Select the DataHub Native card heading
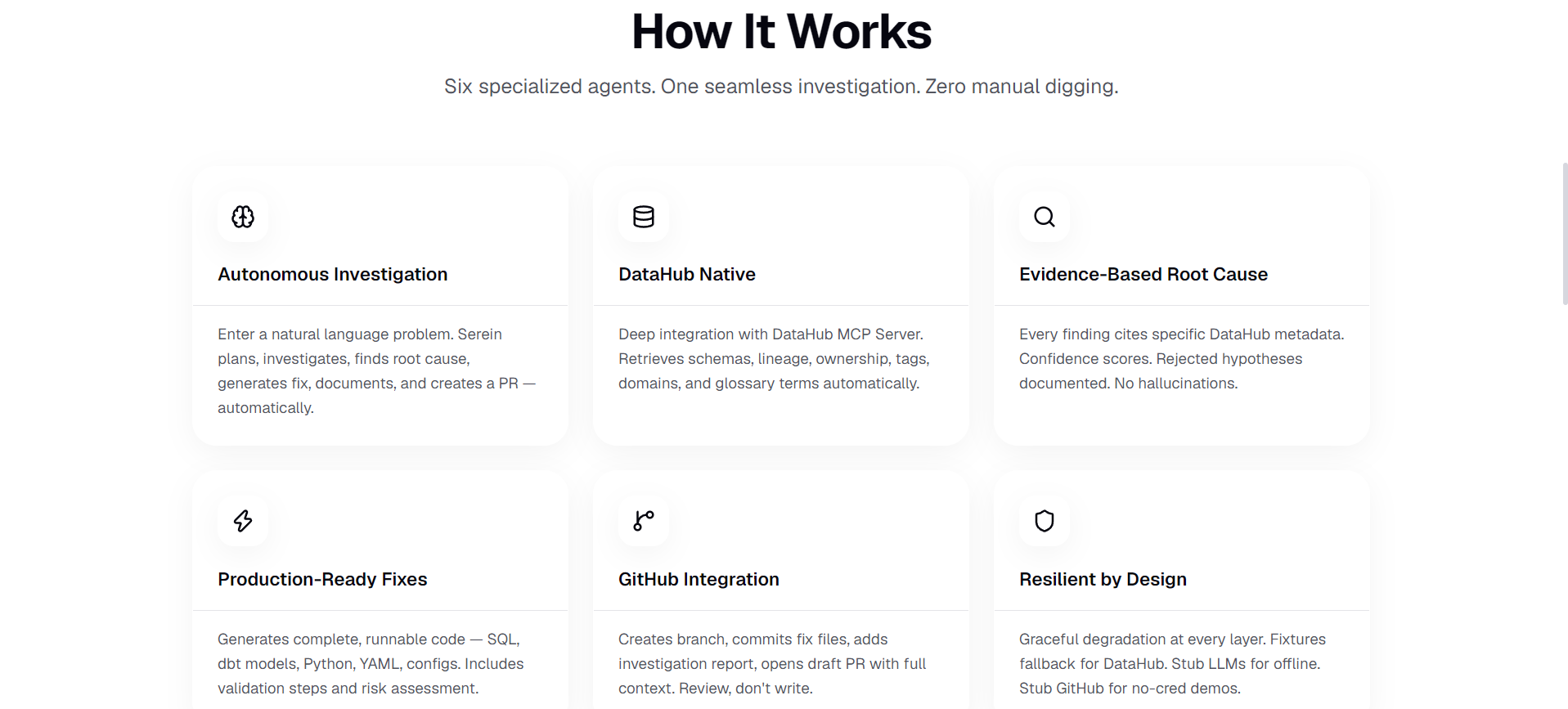The width and height of the screenshot is (1568, 709). click(x=687, y=275)
